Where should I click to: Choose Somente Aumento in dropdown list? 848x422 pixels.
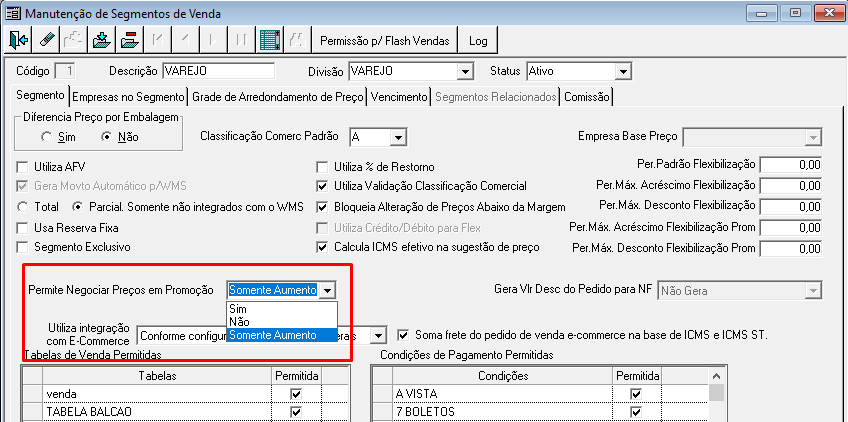282,335
